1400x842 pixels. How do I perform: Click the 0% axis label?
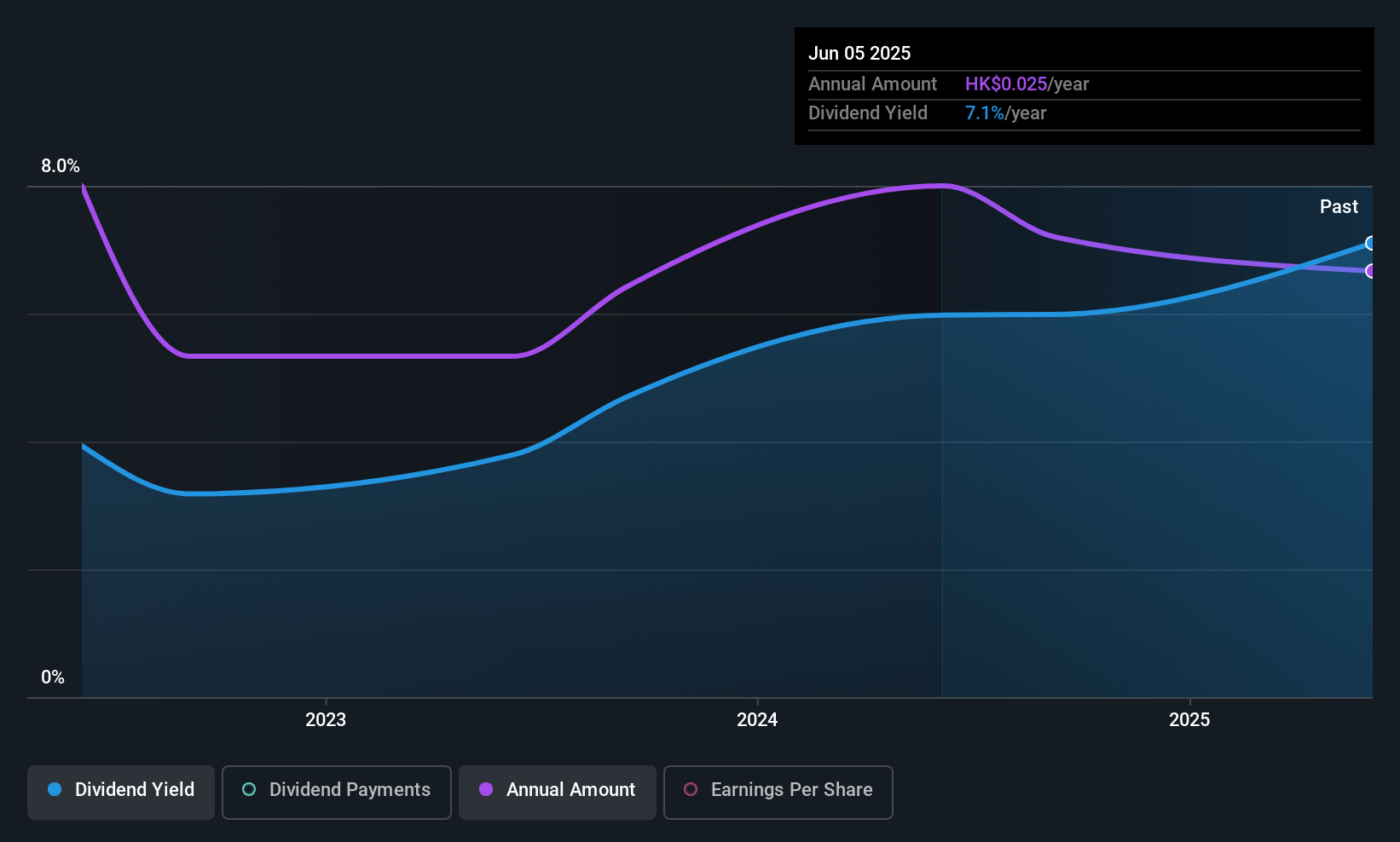(x=53, y=677)
